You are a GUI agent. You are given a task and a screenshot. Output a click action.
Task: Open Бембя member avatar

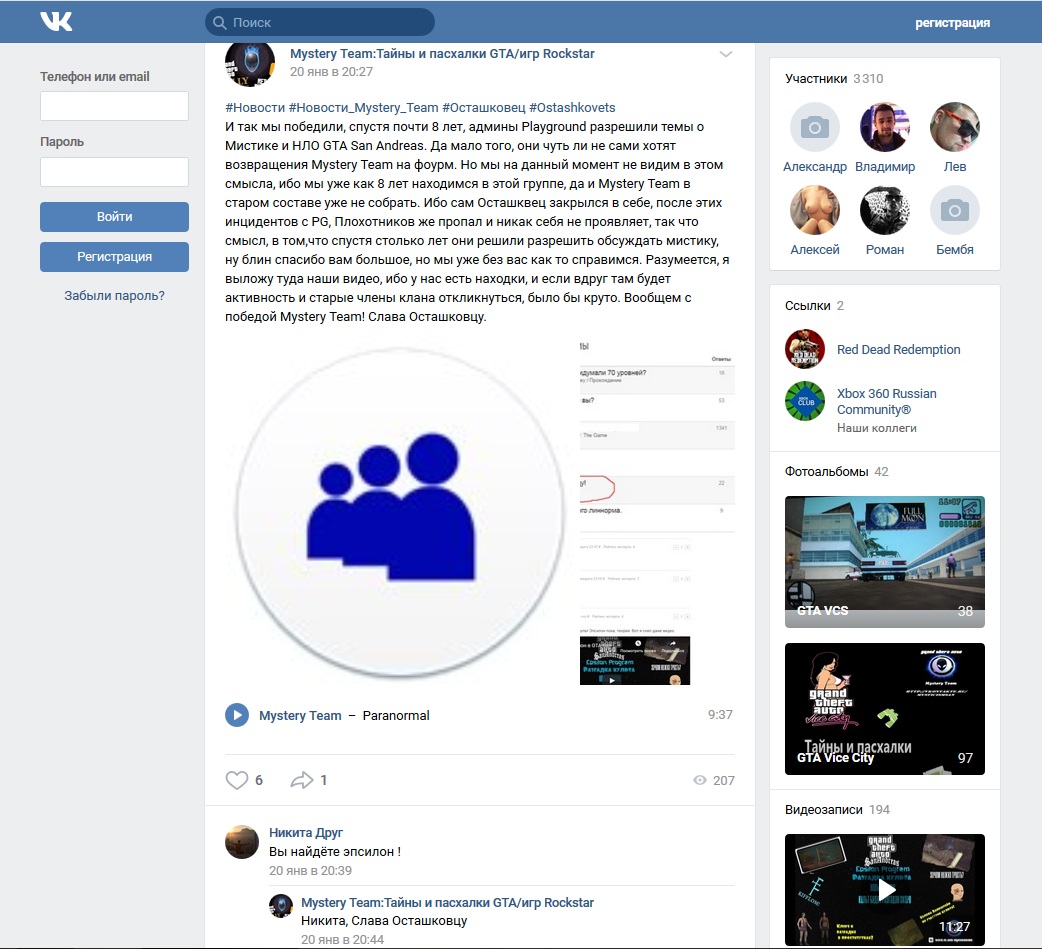(x=954, y=210)
